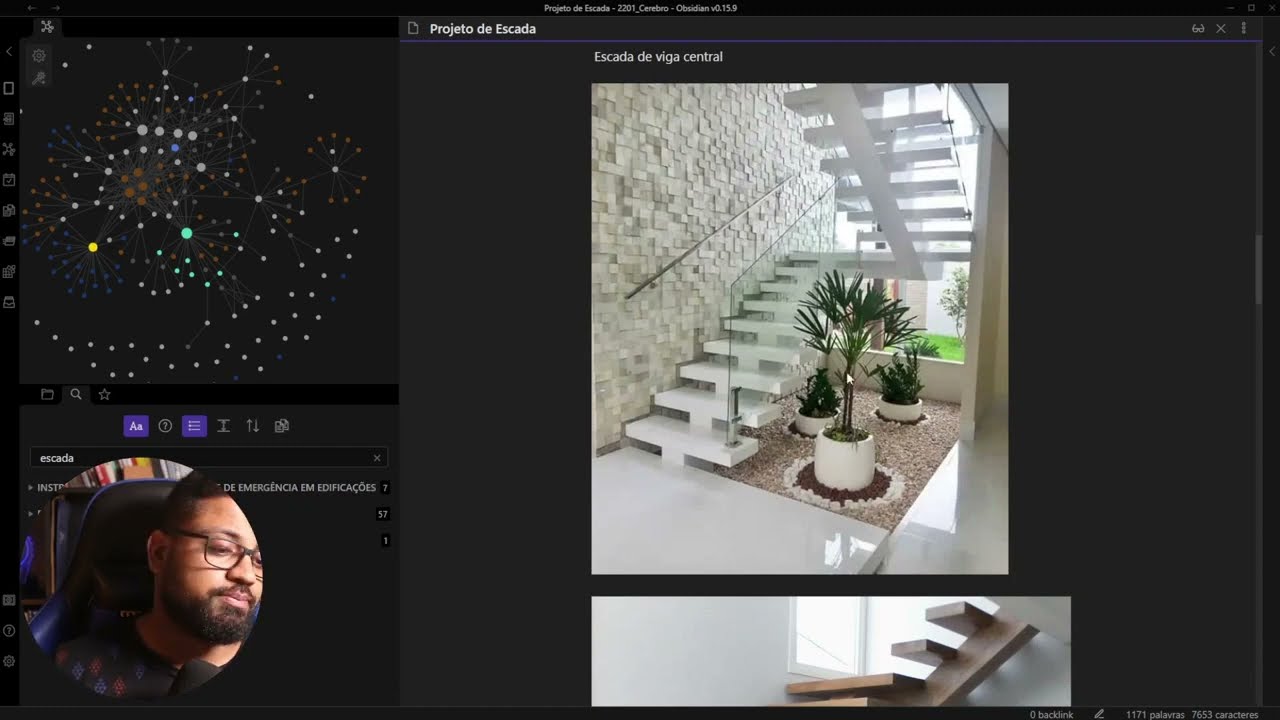This screenshot has width=1280, height=720.
Task: Click the result count 1 badge
Action: pos(385,541)
